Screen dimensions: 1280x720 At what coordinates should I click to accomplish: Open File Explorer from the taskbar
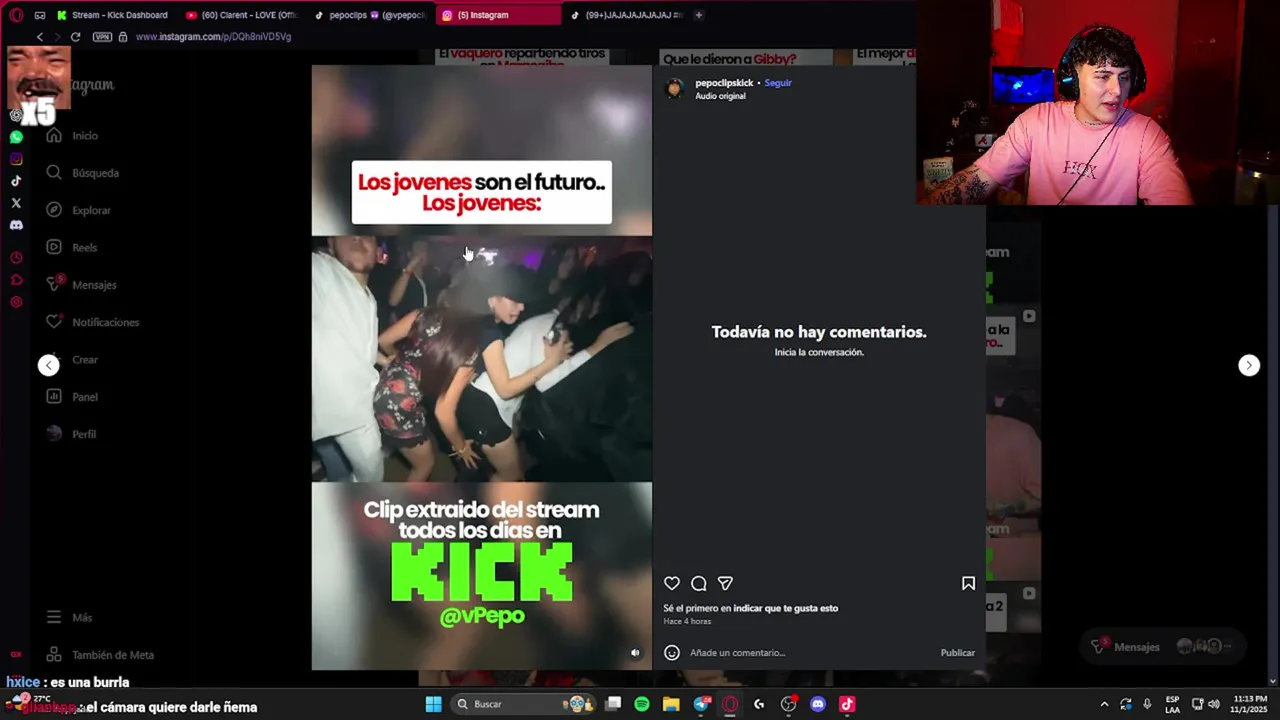click(671, 704)
